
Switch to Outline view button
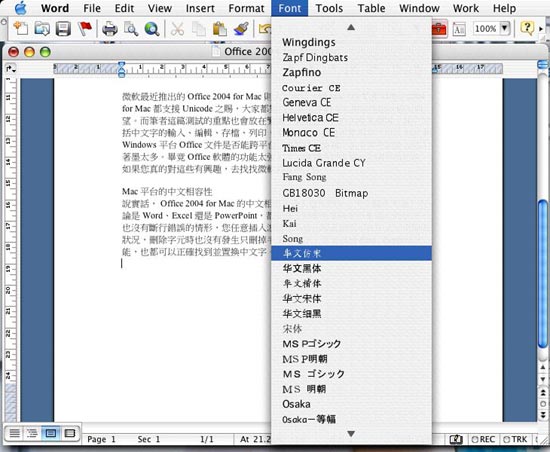(32, 433)
